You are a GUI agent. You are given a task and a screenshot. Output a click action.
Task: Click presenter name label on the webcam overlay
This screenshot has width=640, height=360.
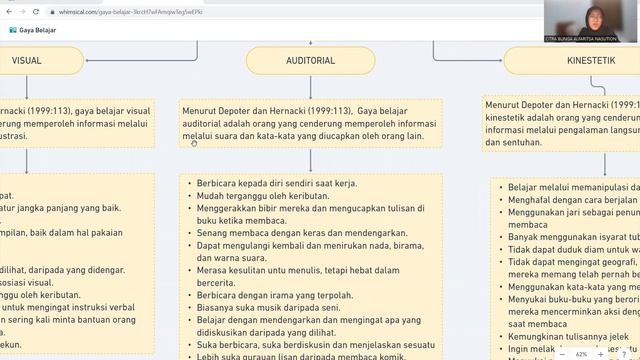point(581,39)
